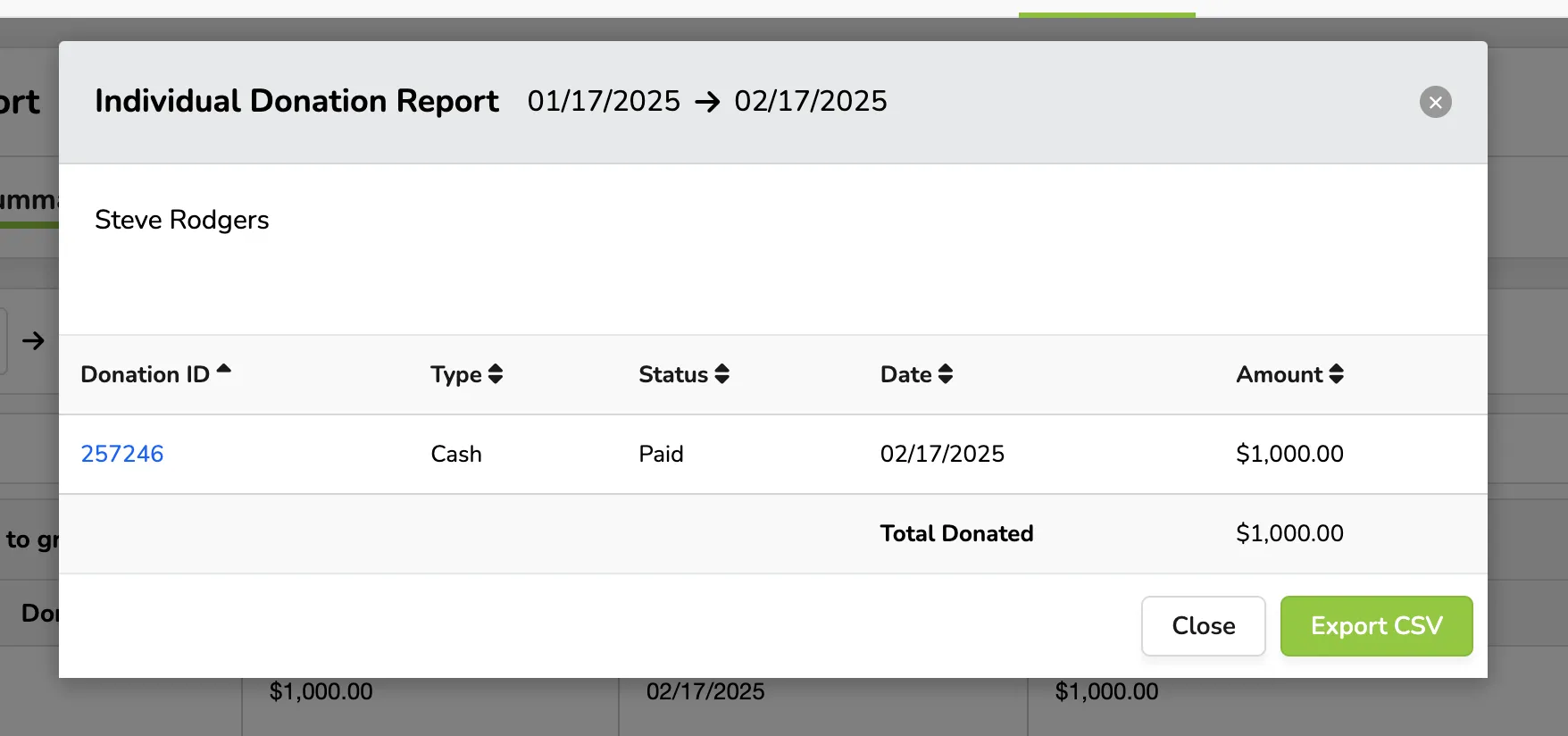Click the Close button
Viewport: 1568px width, 736px height.
tap(1204, 626)
